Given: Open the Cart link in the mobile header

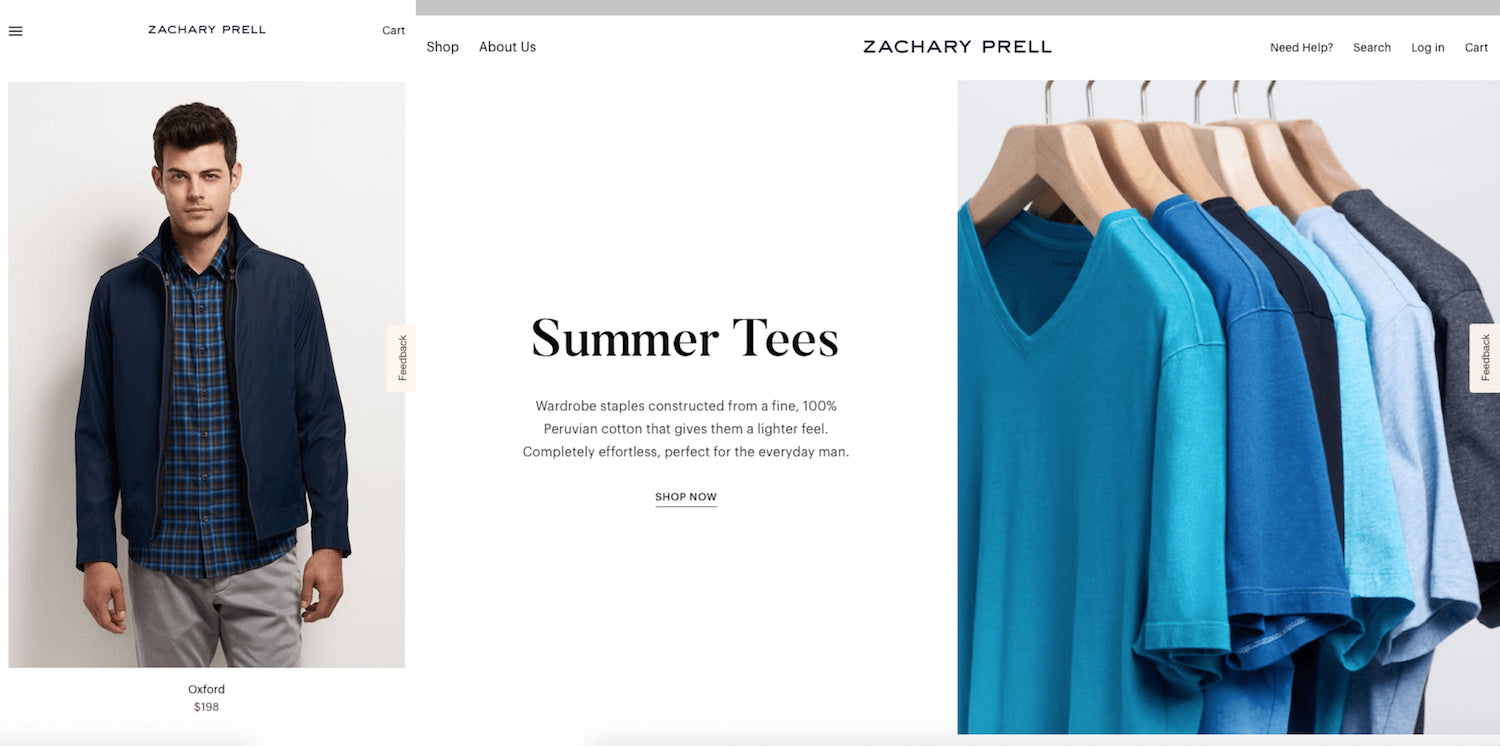Looking at the screenshot, I should click(393, 30).
